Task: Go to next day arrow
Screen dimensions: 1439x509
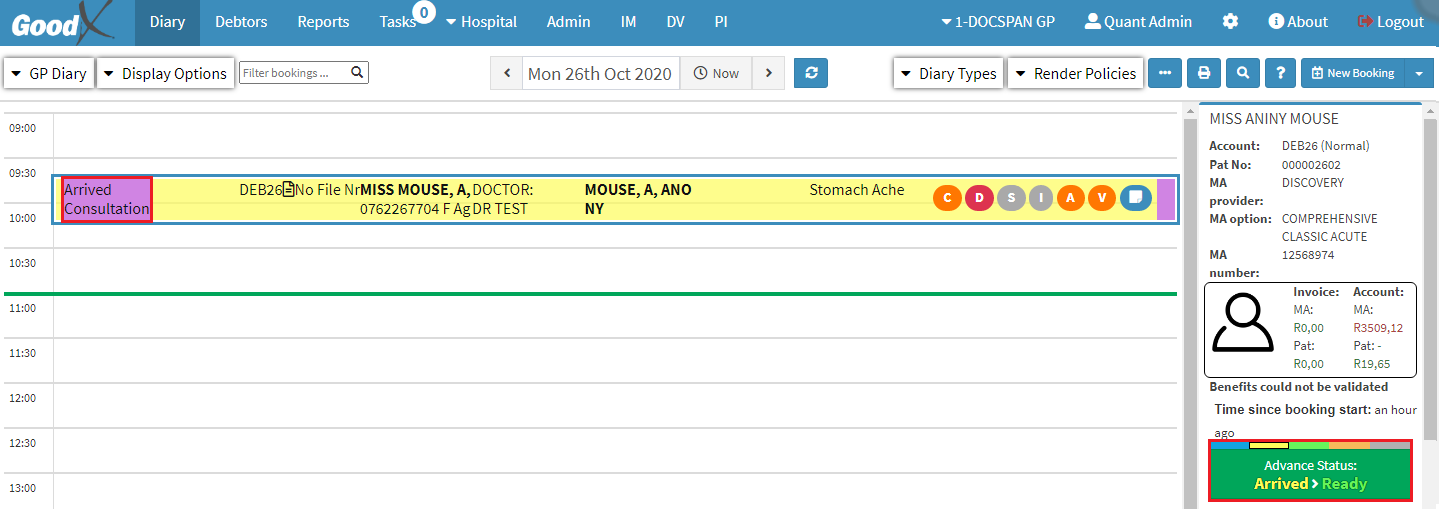Action: point(768,73)
